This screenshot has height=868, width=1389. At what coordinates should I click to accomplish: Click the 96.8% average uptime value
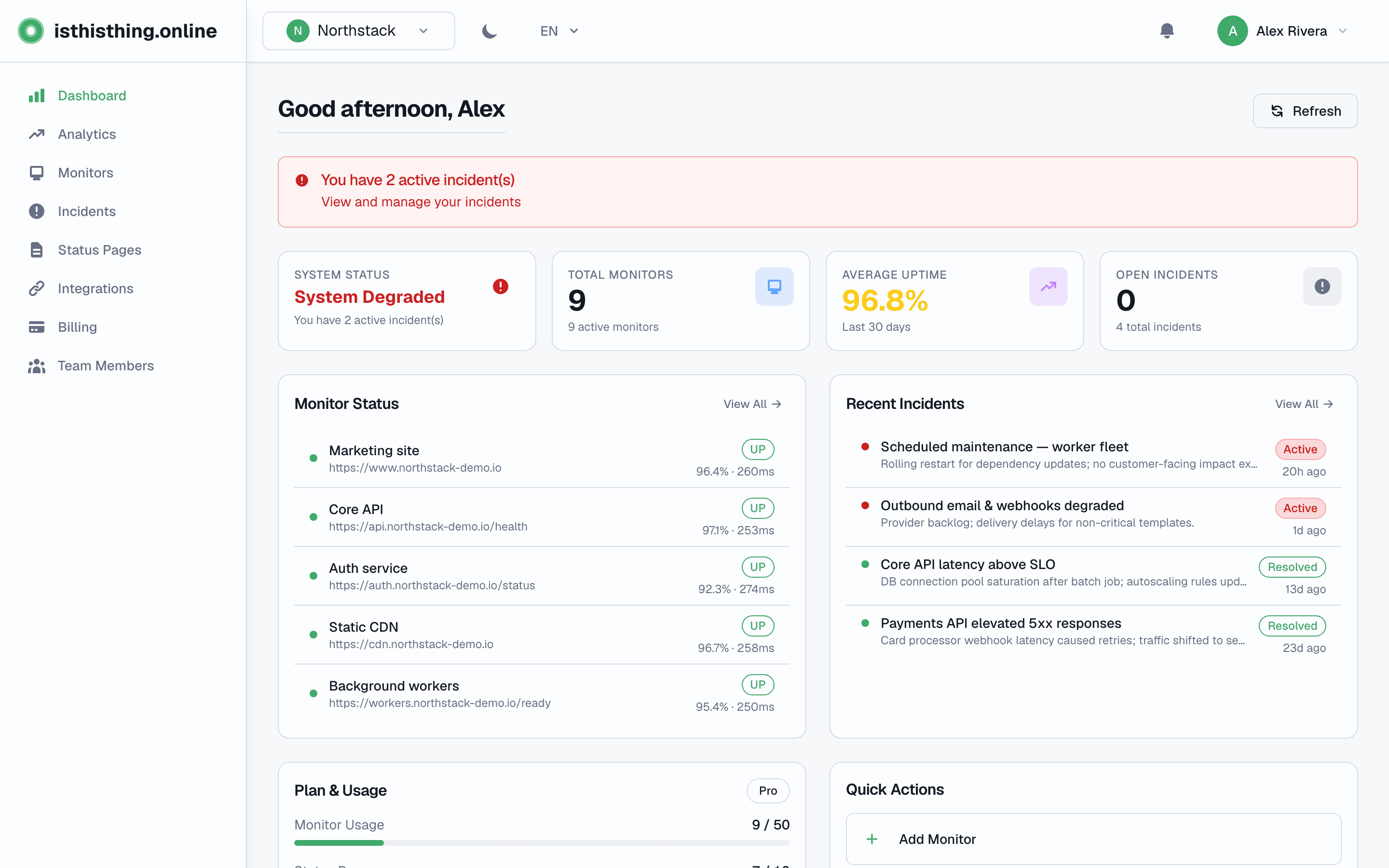pyautogui.click(x=885, y=301)
